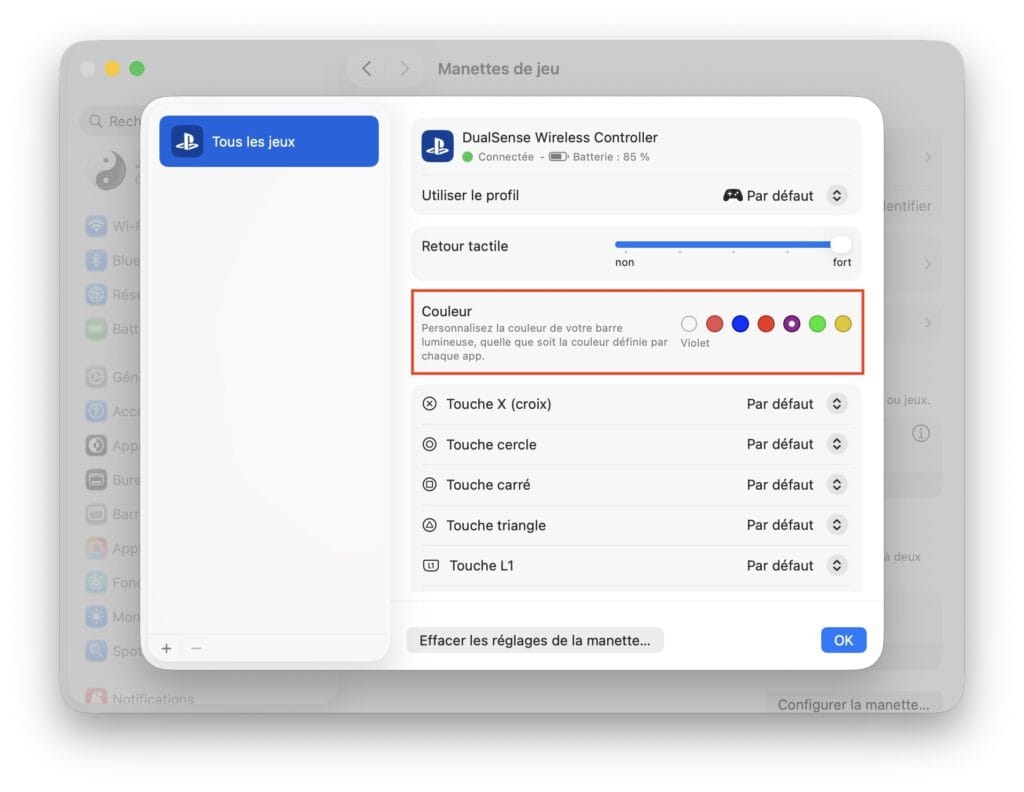Pick the green light bar color

click(x=817, y=324)
